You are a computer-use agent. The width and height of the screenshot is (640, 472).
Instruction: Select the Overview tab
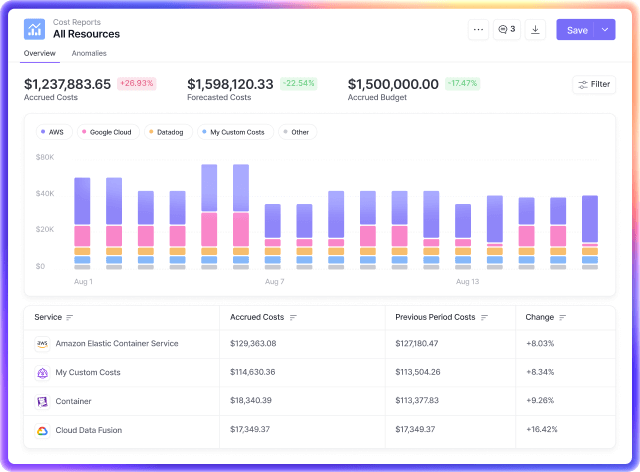pyautogui.click(x=40, y=53)
